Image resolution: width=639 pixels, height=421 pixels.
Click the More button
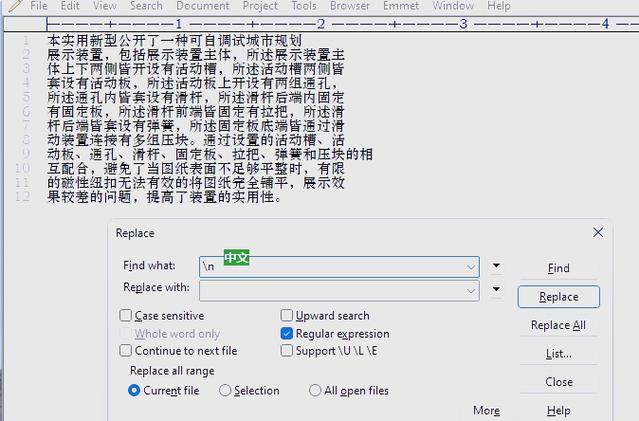(486, 410)
